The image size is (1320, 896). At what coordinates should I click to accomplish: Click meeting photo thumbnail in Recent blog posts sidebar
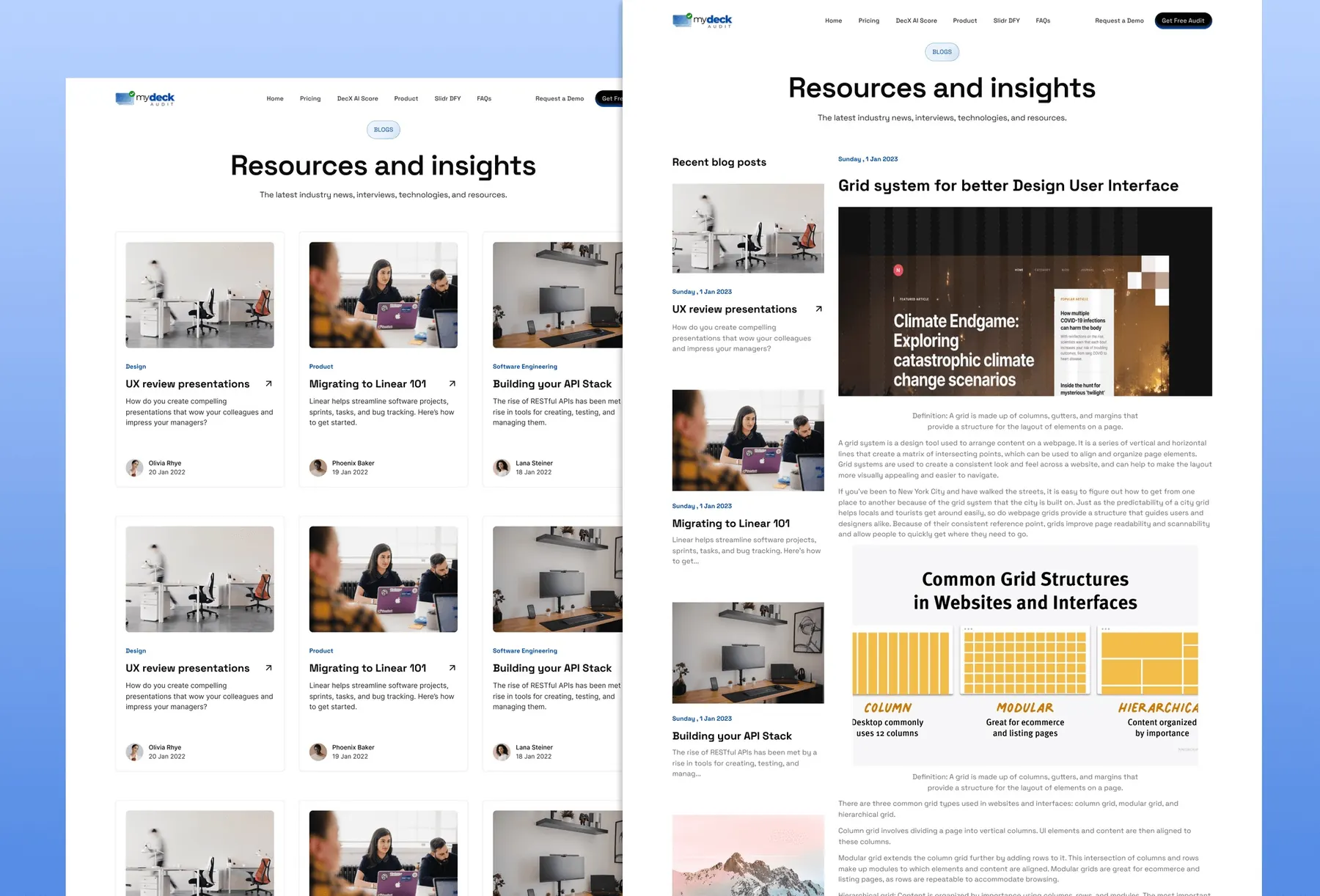(x=748, y=440)
